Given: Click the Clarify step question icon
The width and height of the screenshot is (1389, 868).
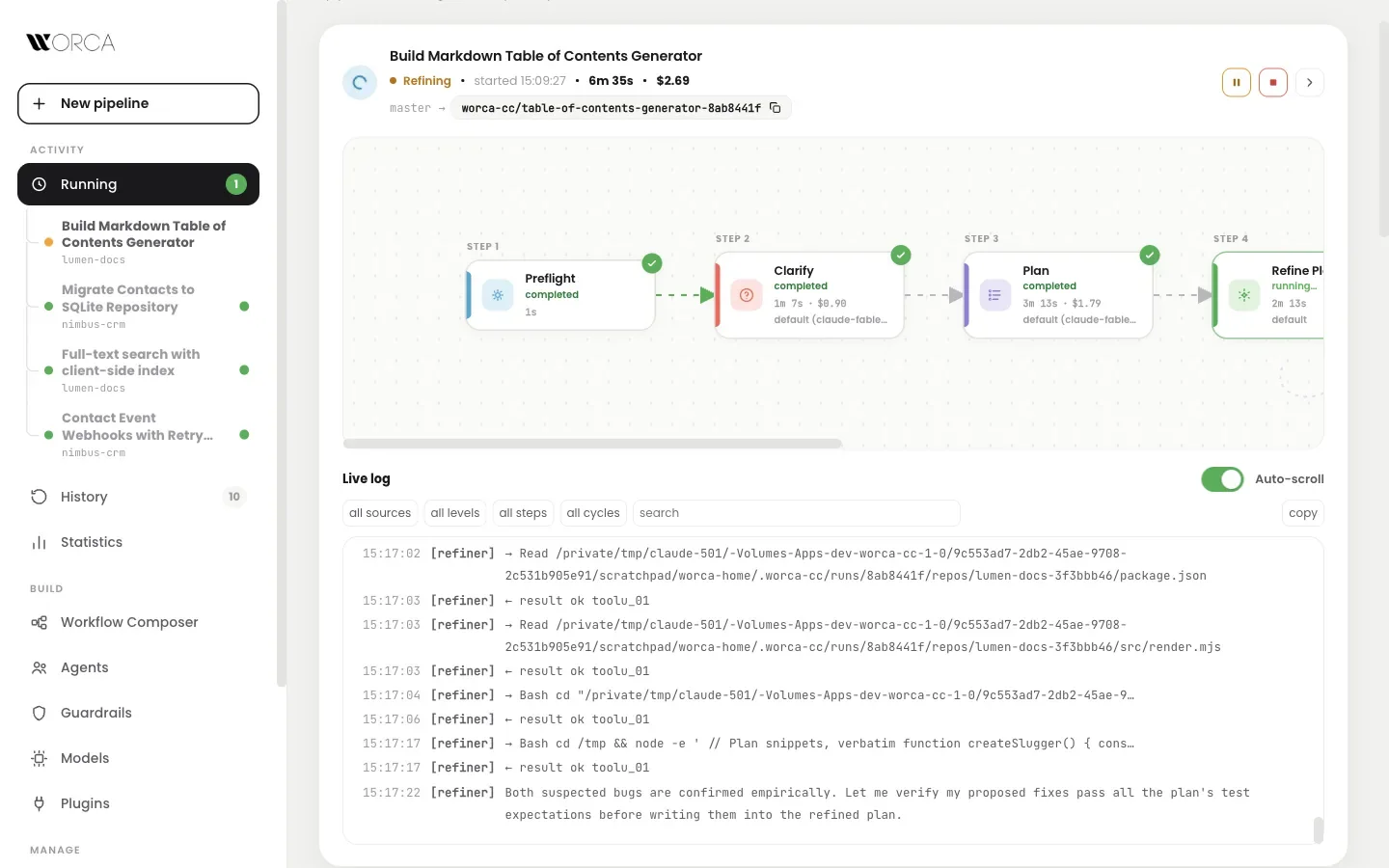Looking at the screenshot, I should click(x=747, y=295).
